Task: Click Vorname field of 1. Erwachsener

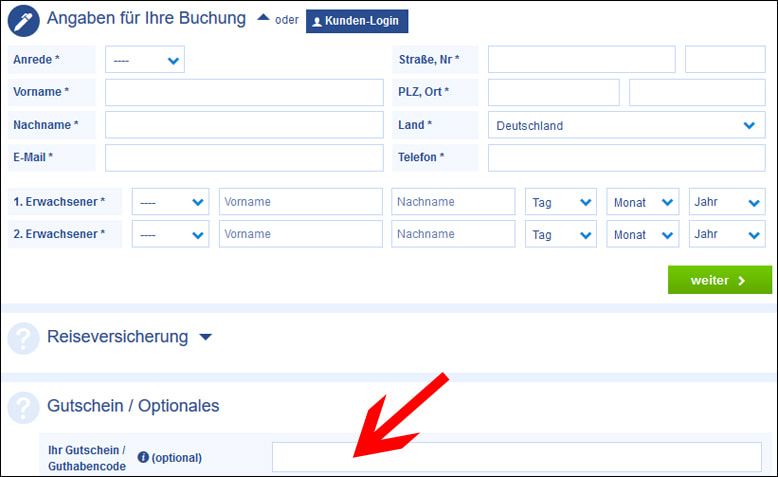Action: point(301,202)
